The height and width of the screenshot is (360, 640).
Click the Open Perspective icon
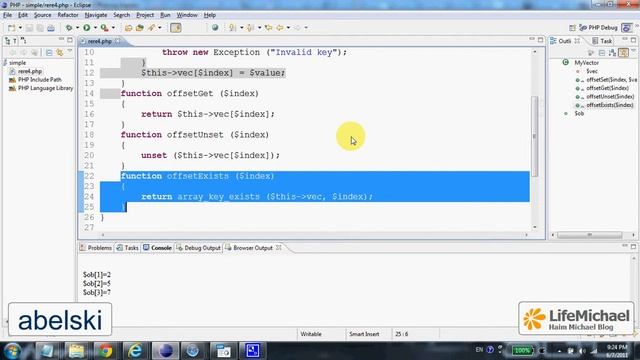pyautogui.click(x=572, y=28)
